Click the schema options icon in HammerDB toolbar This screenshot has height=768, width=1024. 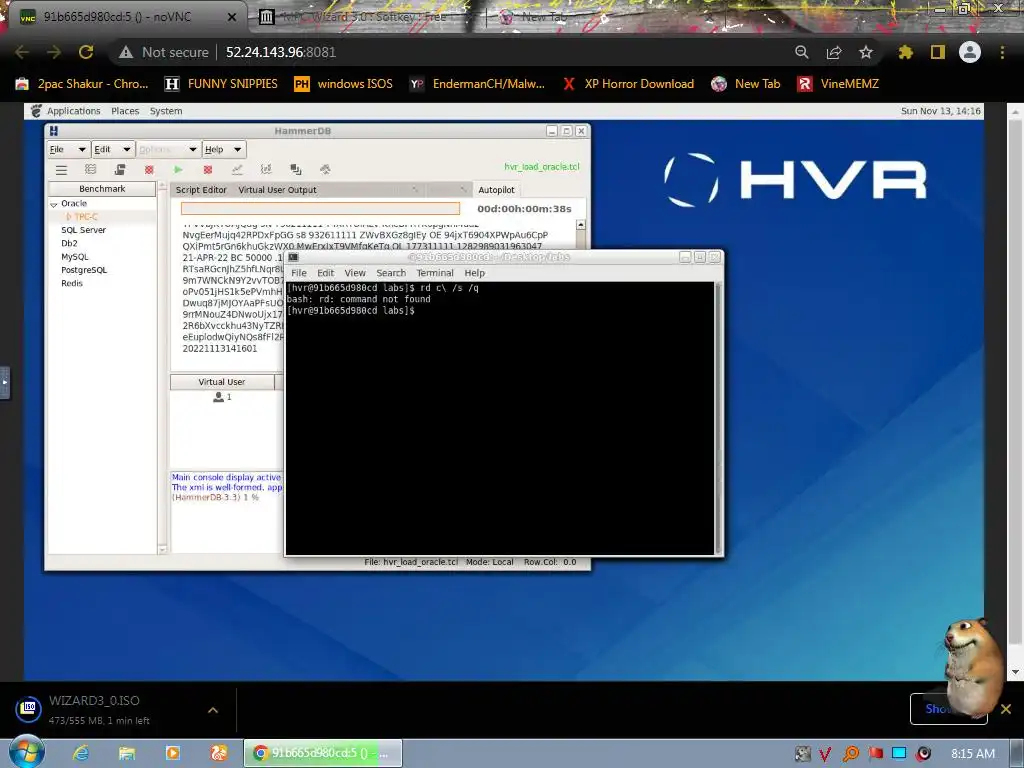(91, 170)
